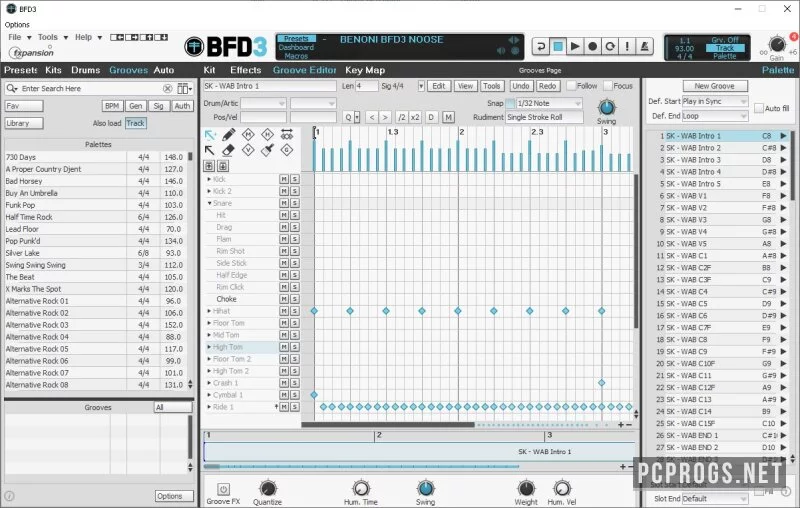The image size is (800, 508).
Task: Clear the search field with the X icon
Action: click(x=167, y=89)
